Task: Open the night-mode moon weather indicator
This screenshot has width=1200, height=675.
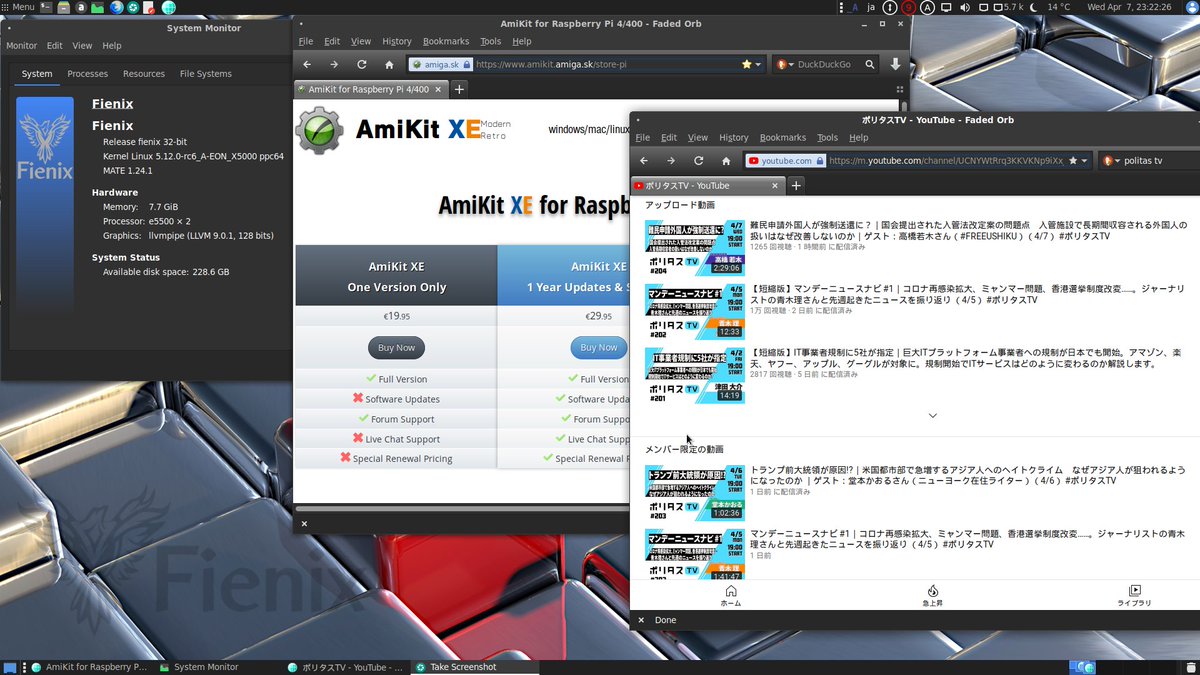Action: [x=1035, y=7]
